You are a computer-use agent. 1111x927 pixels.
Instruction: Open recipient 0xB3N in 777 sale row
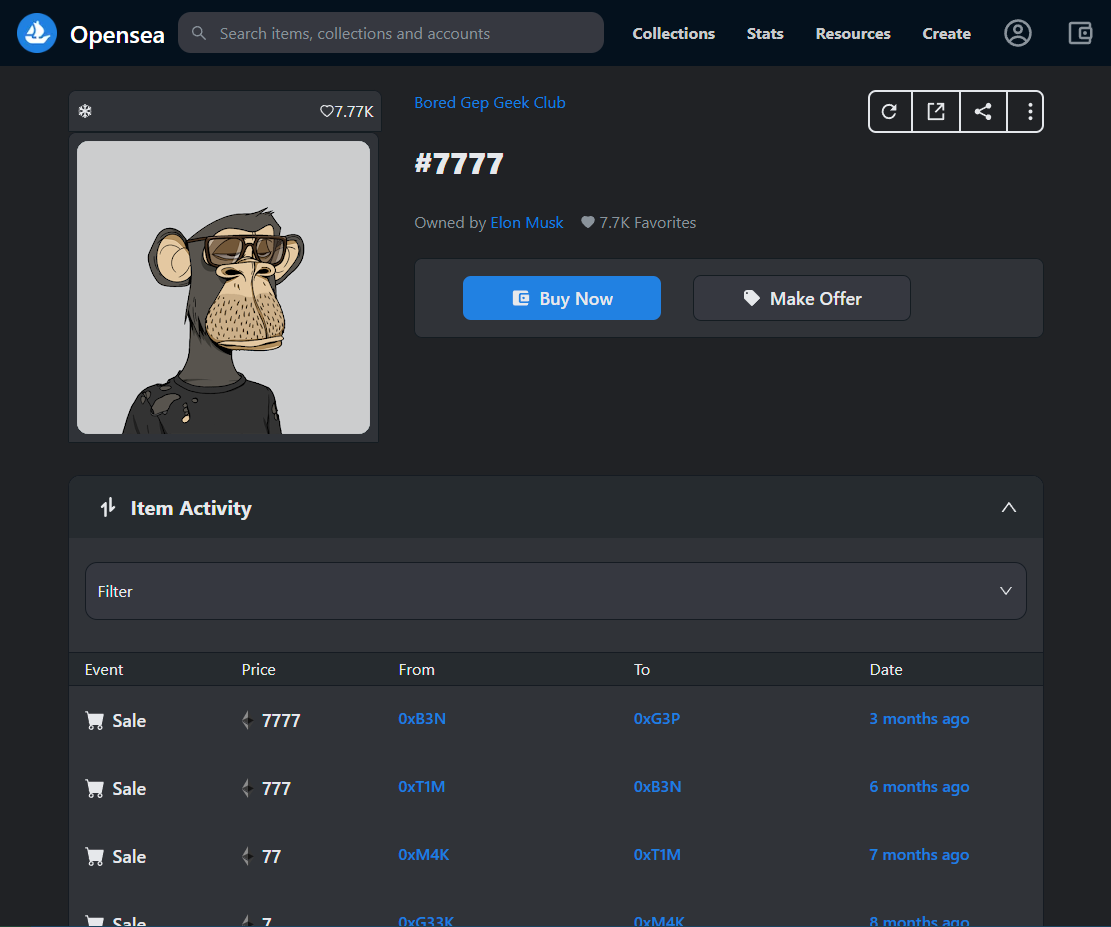point(658,787)
